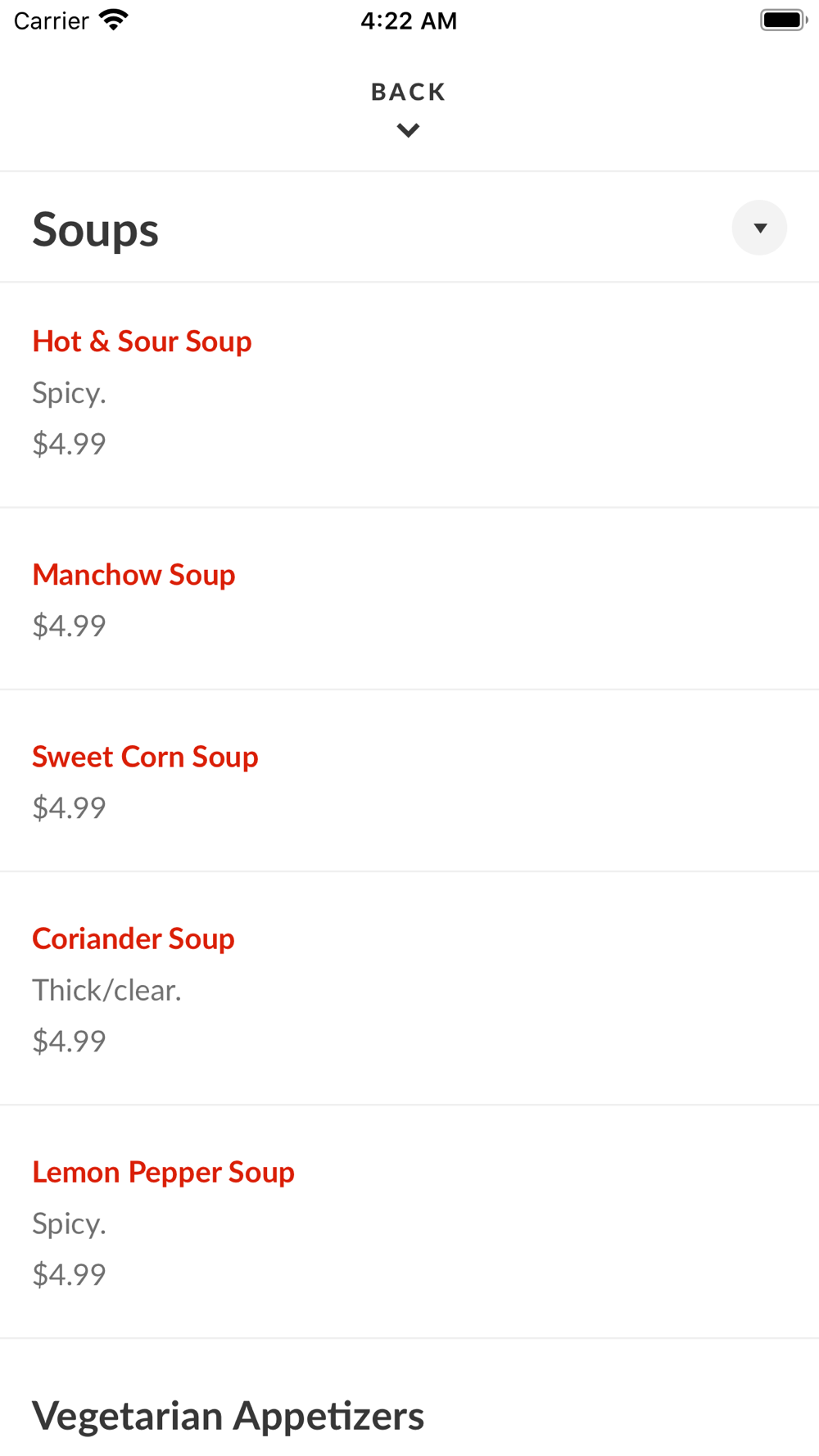819x1456 pixels.
Task: Click the down chevron below BACK
Action: (x=408, y=130)
